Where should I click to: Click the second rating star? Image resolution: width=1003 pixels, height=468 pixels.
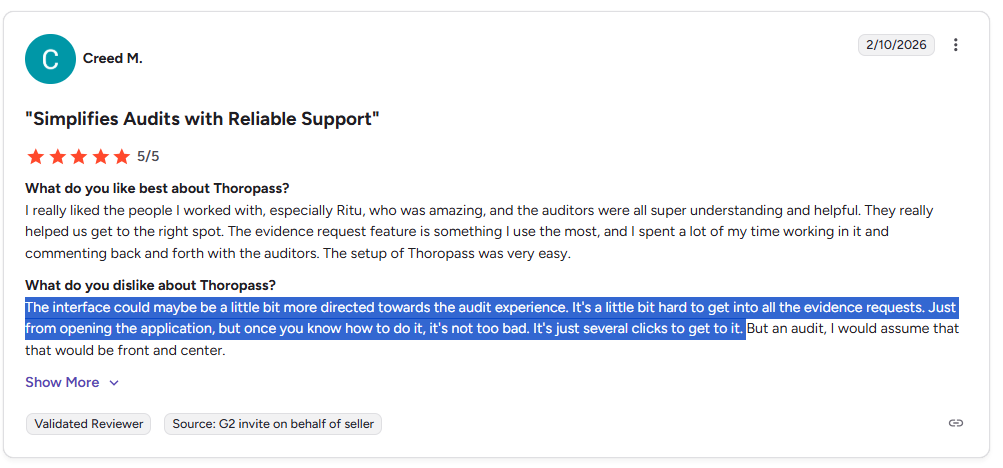point(57,156)
